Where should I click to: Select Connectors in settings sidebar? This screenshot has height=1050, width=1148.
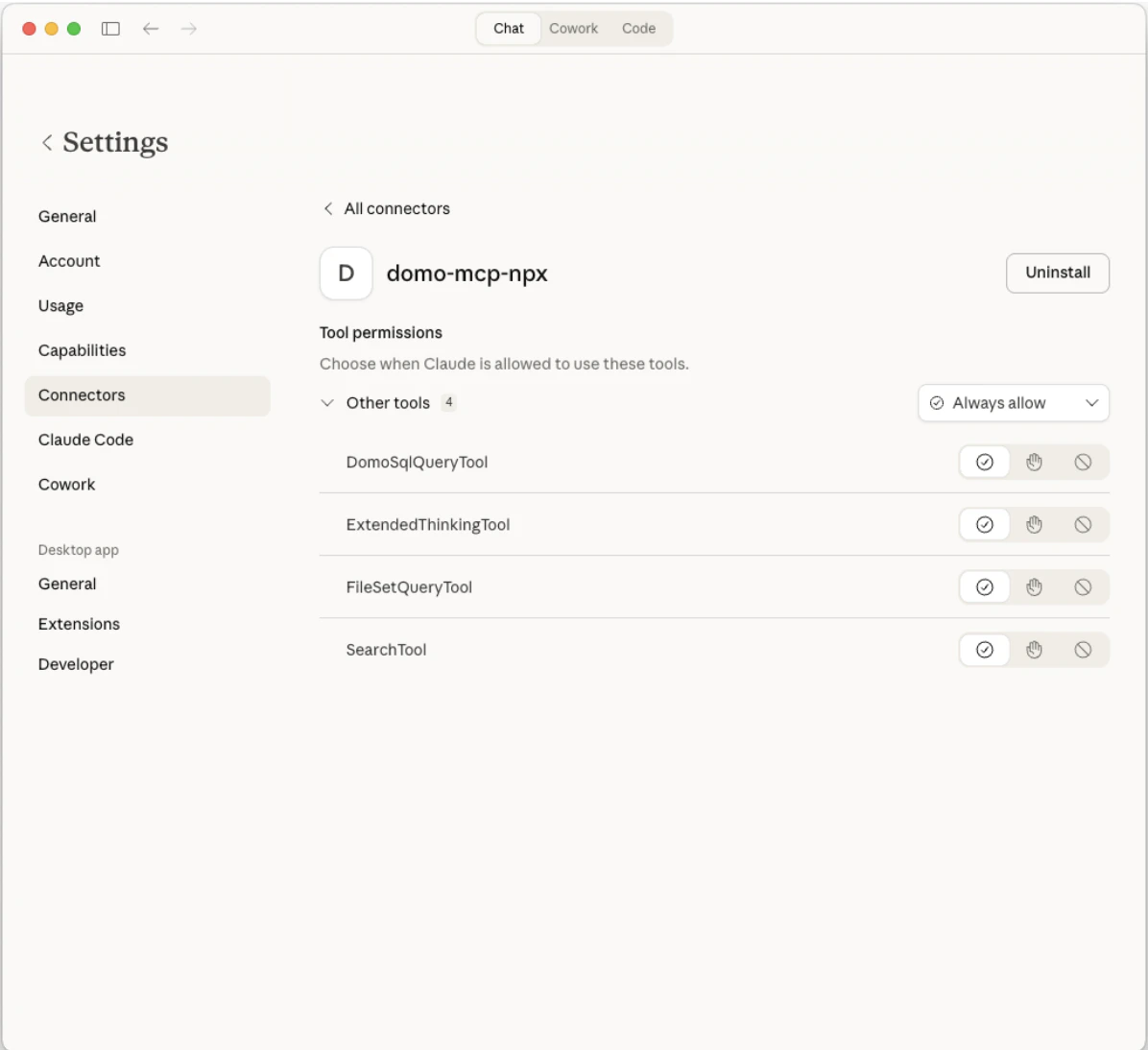pos(147,395)
